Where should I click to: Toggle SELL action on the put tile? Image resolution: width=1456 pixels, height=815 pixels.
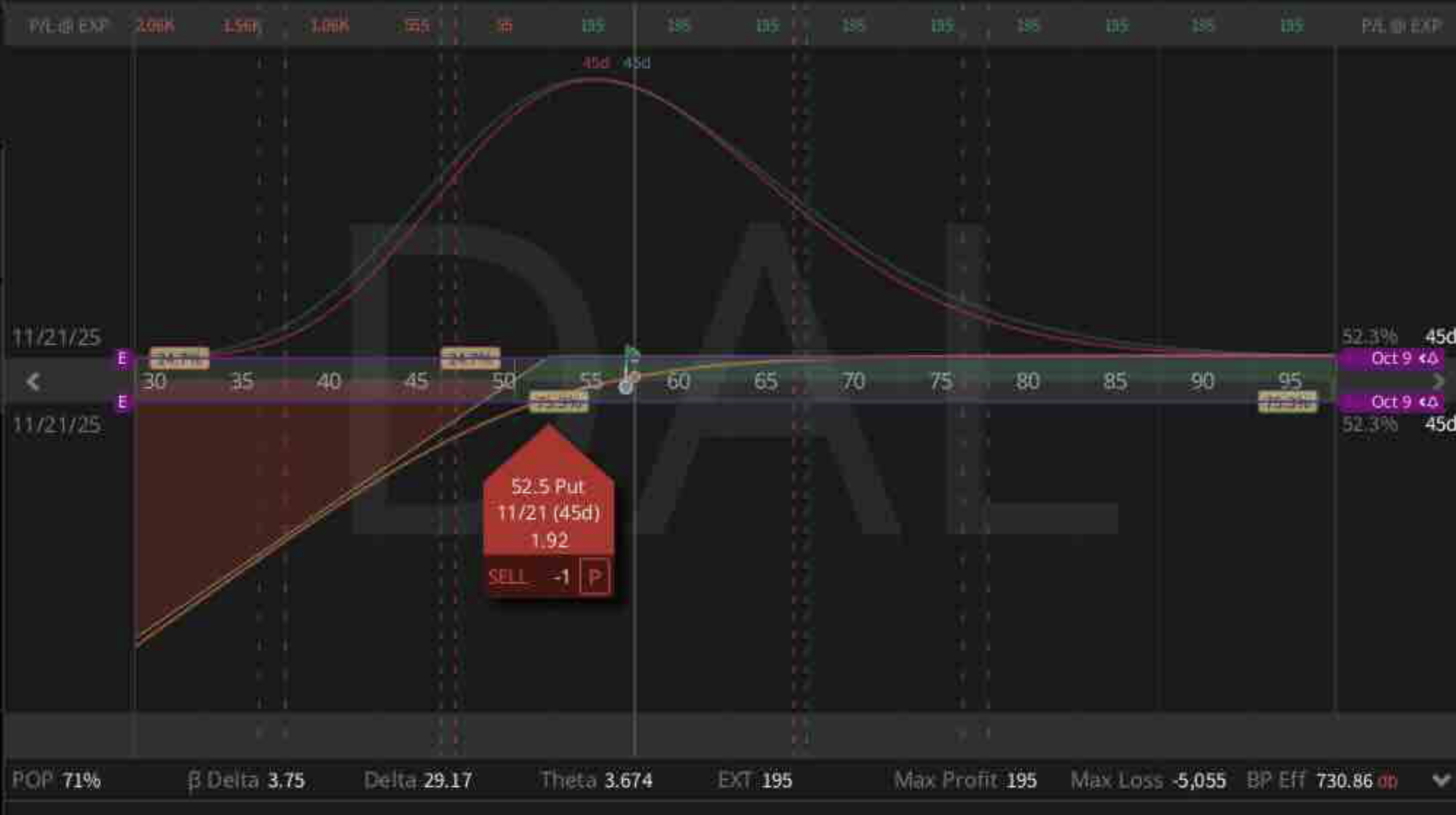(x=507, y=577)
